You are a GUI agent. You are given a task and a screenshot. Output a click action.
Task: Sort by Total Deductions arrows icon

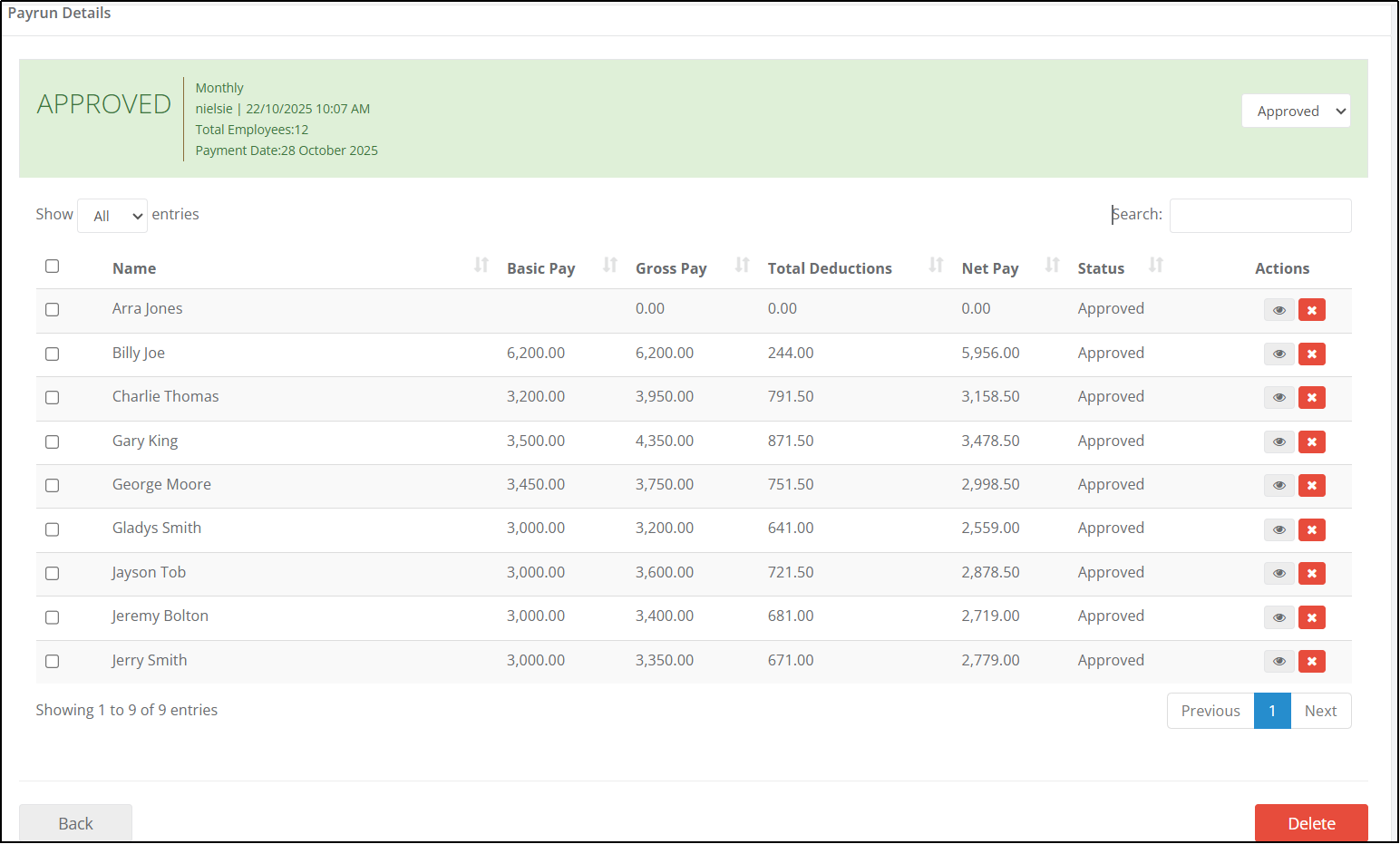[x=937, y=265]
